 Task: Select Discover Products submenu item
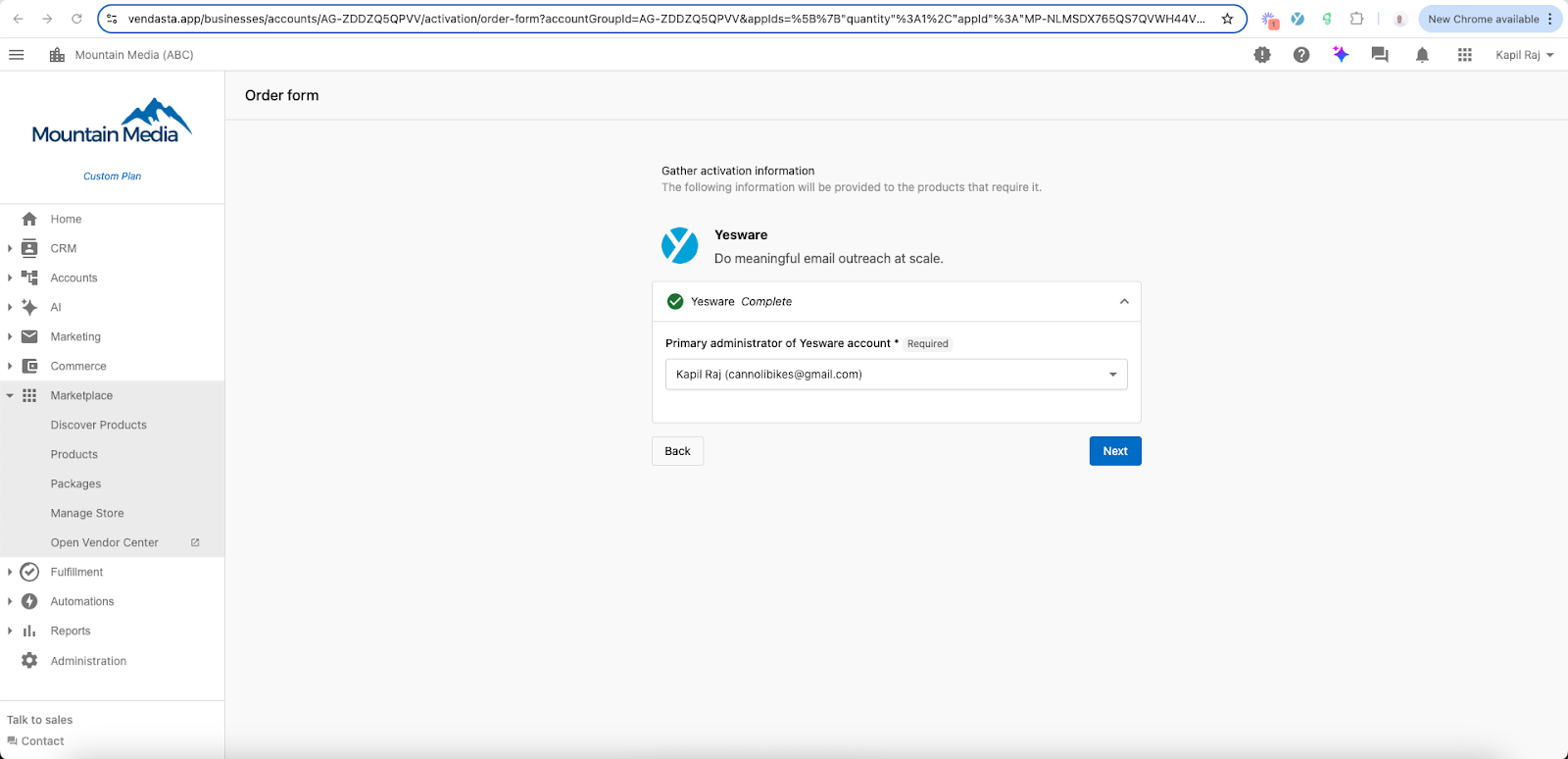[99, 425]
